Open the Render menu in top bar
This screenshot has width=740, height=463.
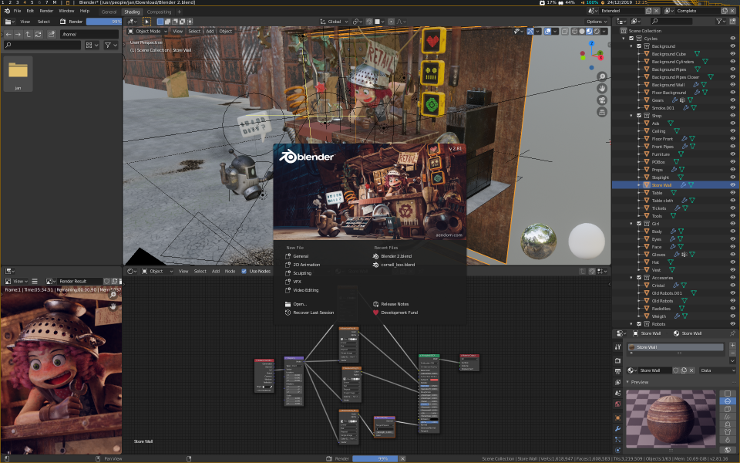tap(46, 11)
